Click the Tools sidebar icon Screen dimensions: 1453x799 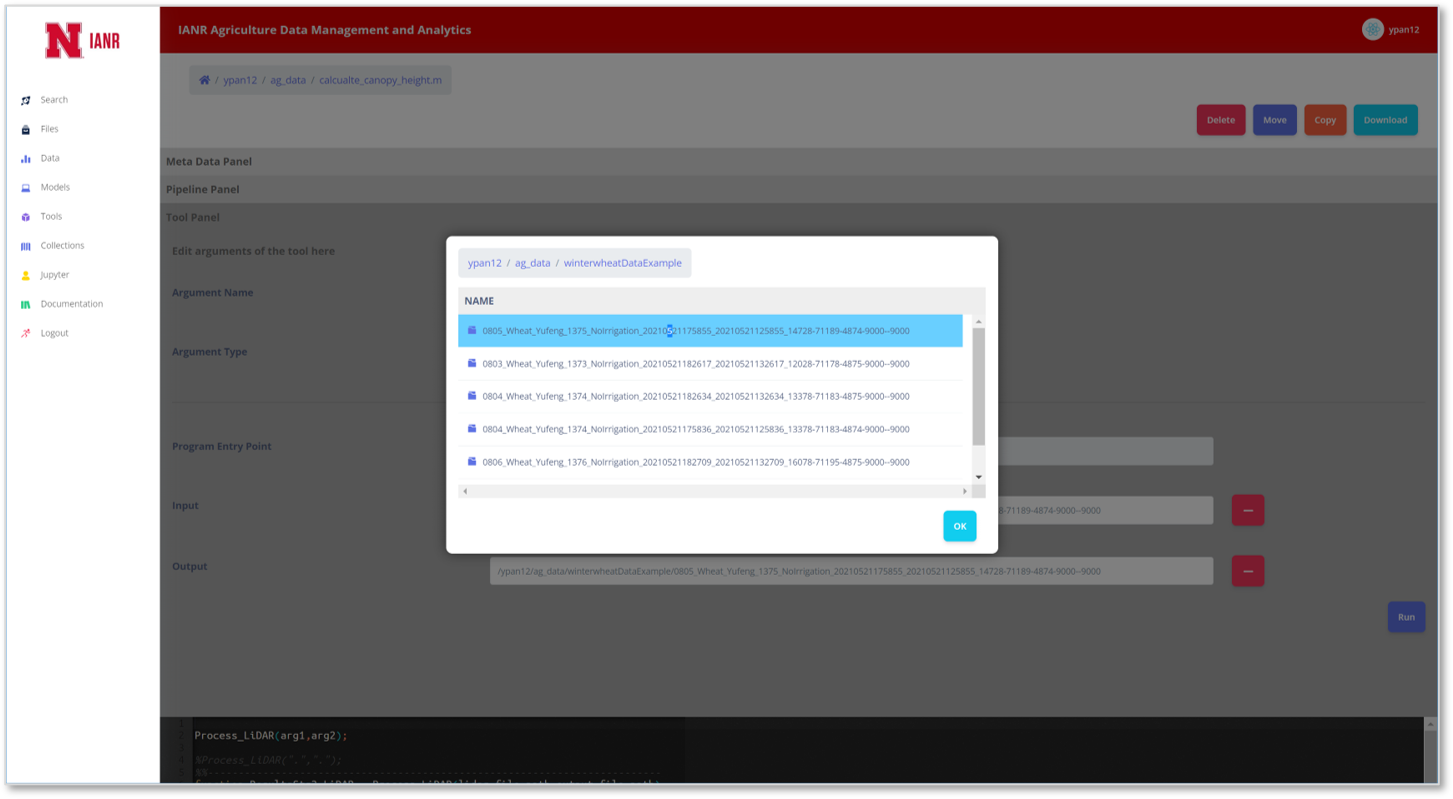click(26, 217)
